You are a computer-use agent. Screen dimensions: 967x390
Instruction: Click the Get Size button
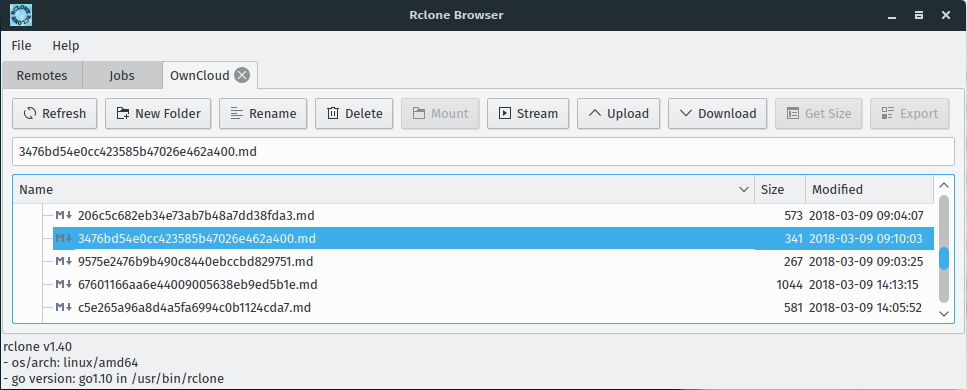pos(818,114)
